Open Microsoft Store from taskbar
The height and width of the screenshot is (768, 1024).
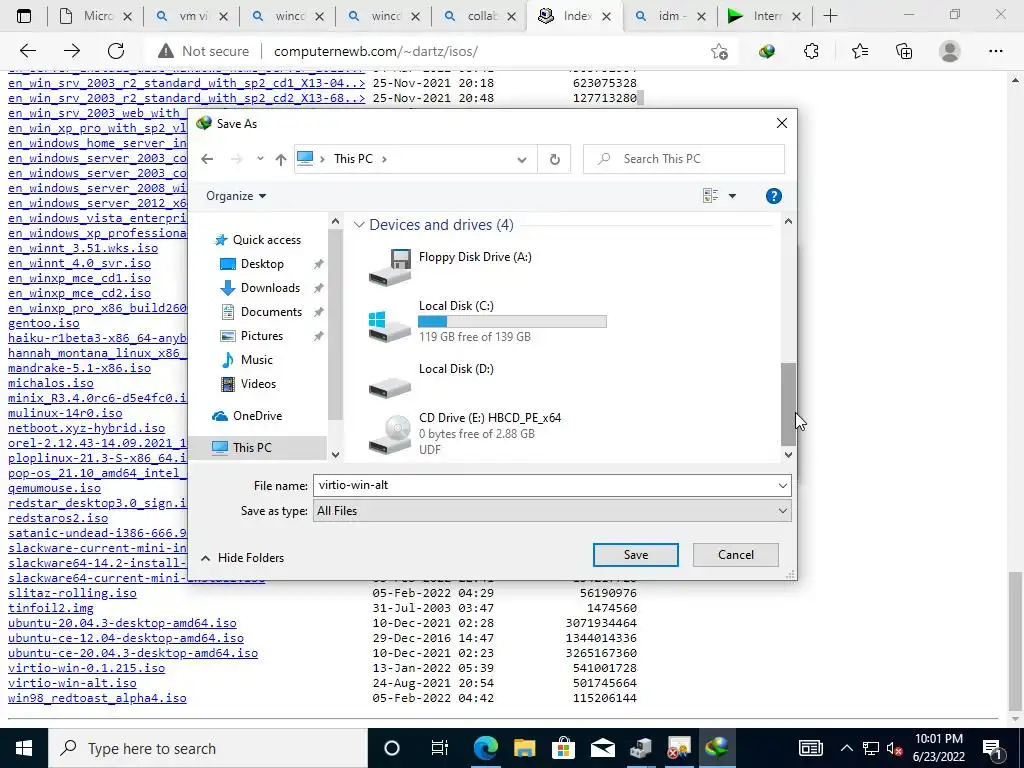(562, 748)
